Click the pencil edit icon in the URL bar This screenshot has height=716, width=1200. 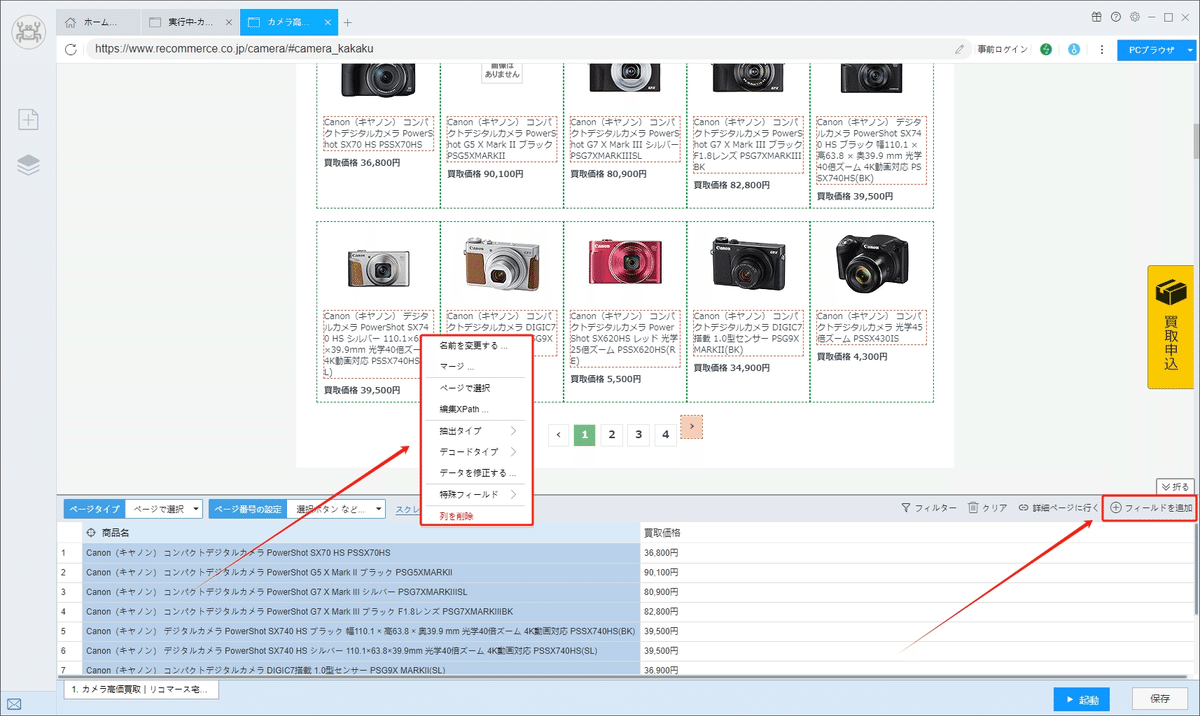point(960,49)
